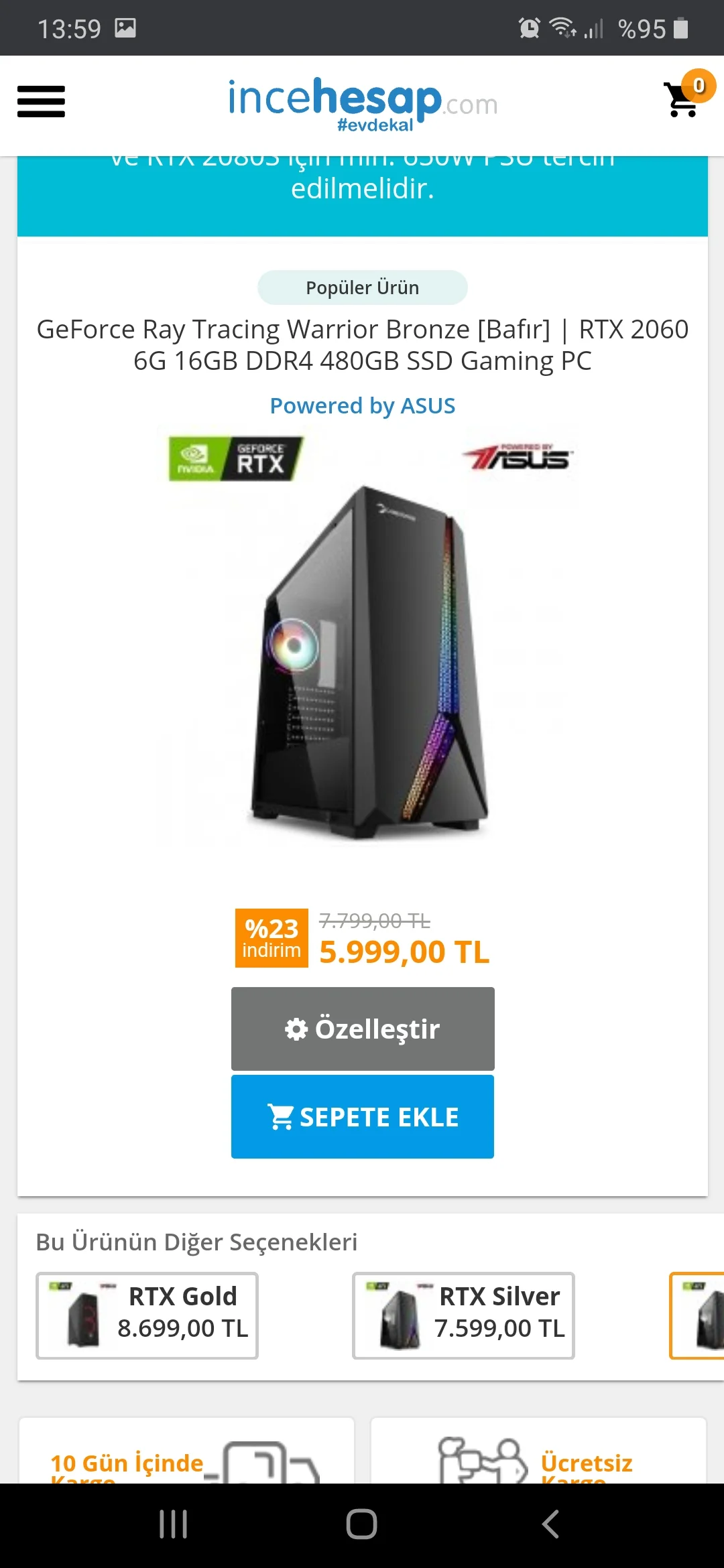This screenshot has width=724, height=1568.
Task: Tap the Android recent apps button
Action: [173, 1524]
